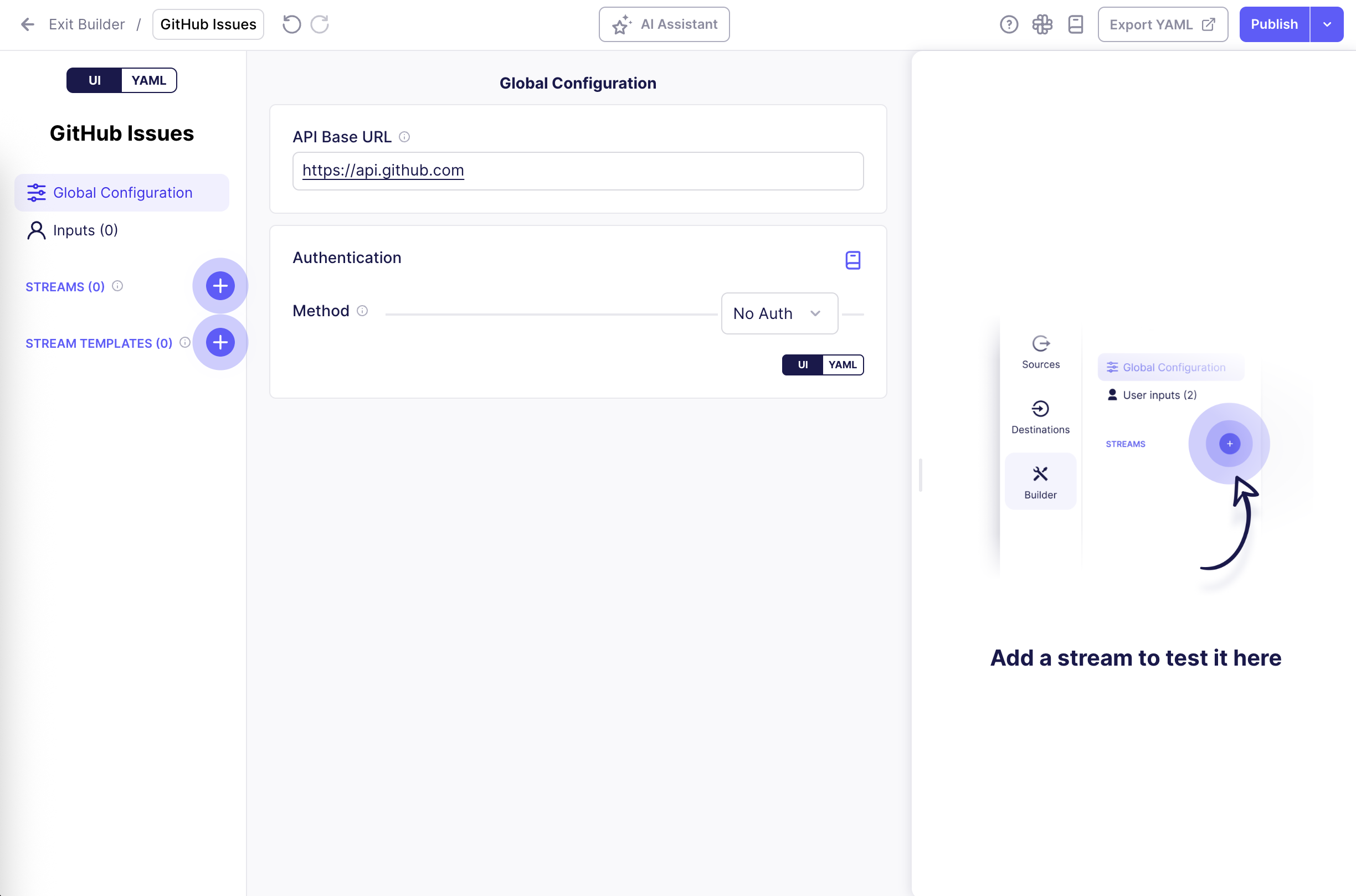
Task: Add a new stream with plus button
Action: pyautogui.click(x=220, y=286)
